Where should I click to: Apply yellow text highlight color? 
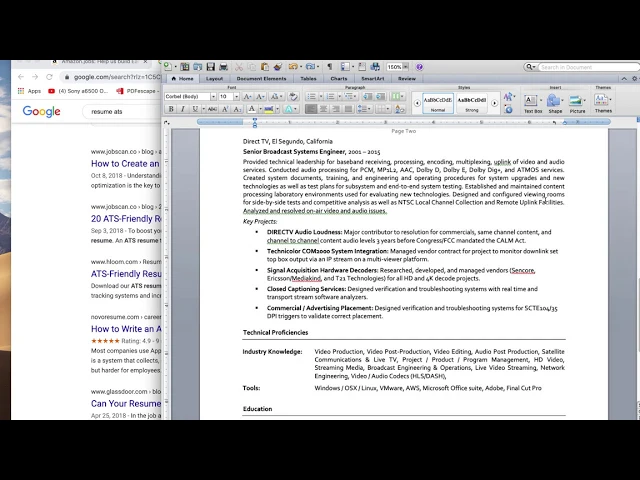pyautogui.click(x=269, y=109)
